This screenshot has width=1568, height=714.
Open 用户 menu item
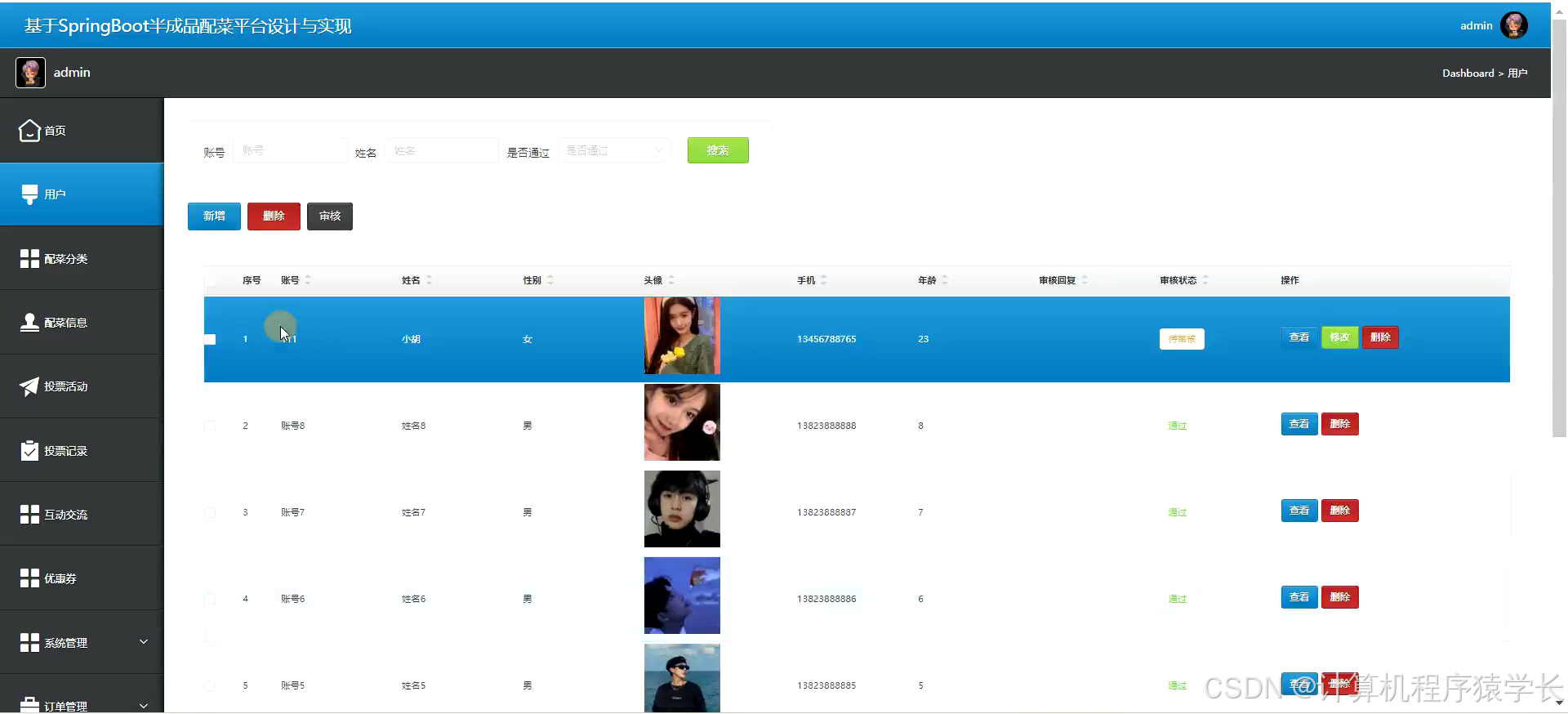point(82,194)
